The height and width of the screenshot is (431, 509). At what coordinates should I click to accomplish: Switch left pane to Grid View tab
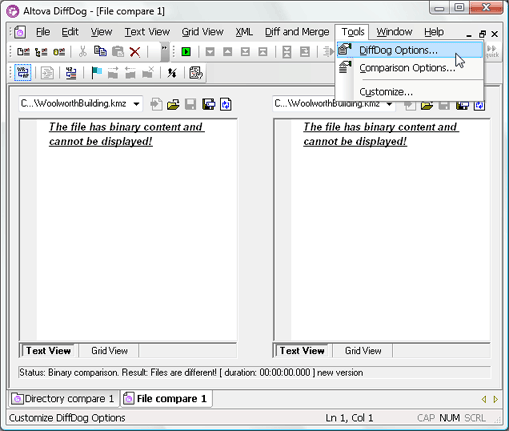109,351
